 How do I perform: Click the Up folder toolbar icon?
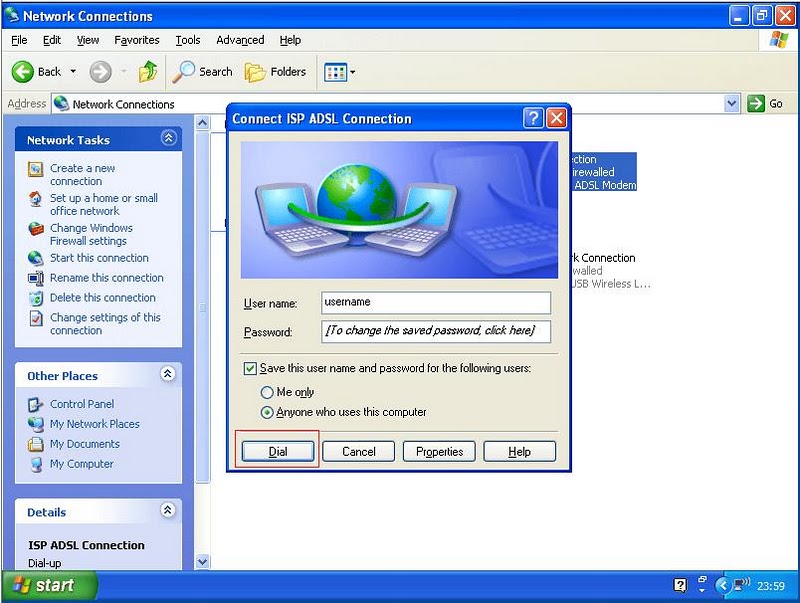148,72
